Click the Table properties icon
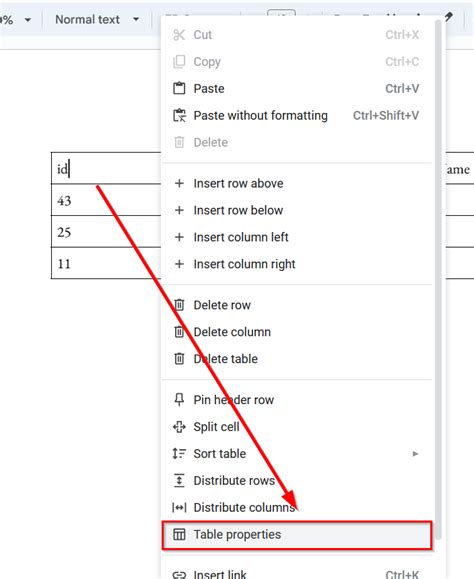The image size is (474, 579). 179,534
